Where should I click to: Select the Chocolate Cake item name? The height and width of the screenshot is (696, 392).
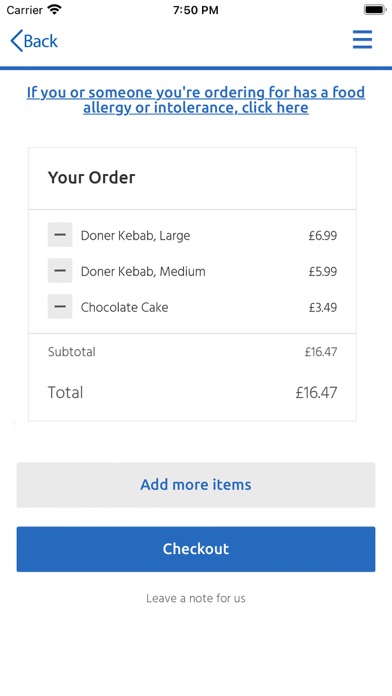[124, 307]
